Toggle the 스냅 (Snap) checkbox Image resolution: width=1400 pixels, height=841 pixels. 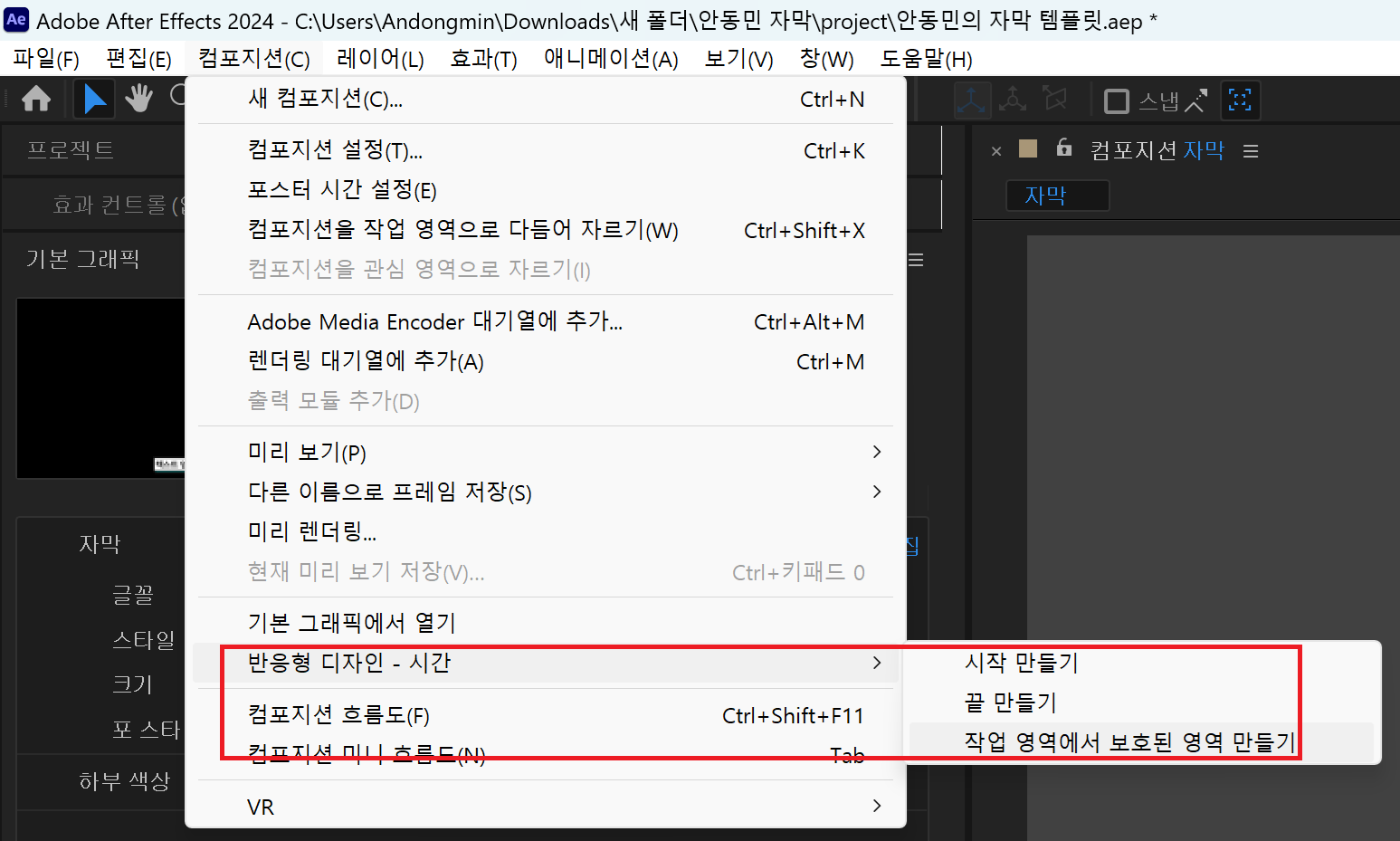(1117, 101)
